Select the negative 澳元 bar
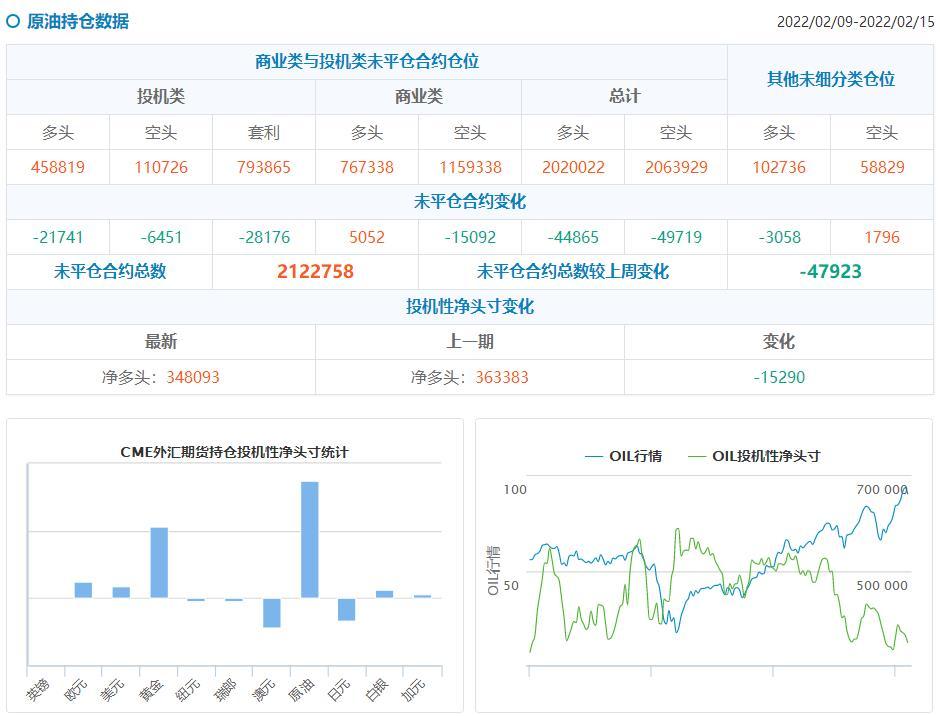940x716 pixels. coord(272,612)
